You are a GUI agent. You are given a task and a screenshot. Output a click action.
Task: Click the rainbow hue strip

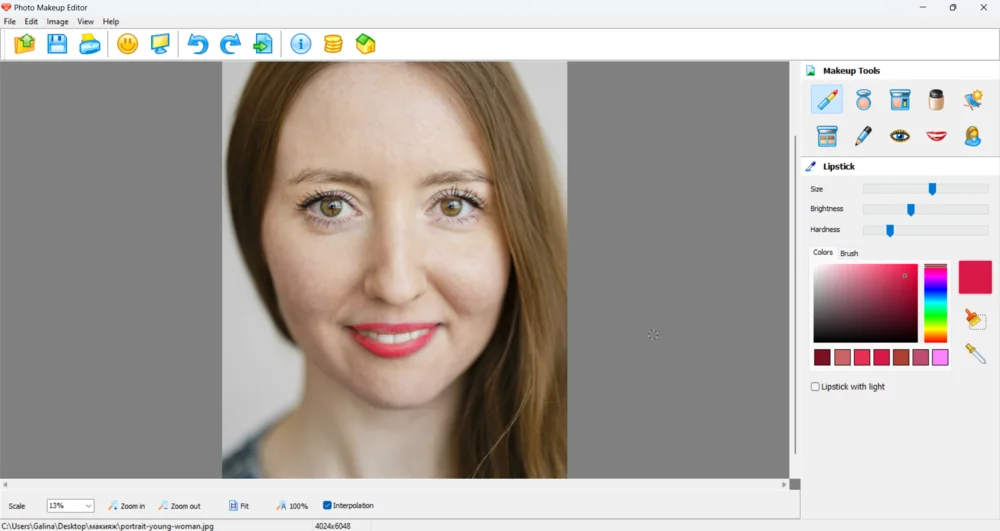pyautogui.click(x=935, y=305)
